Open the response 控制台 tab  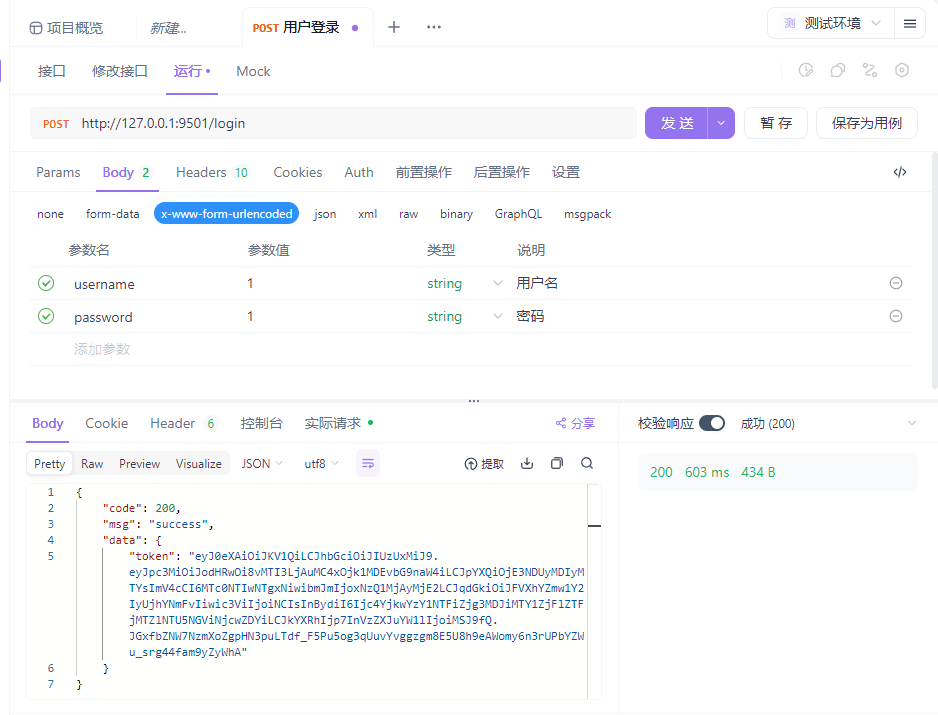261,424
